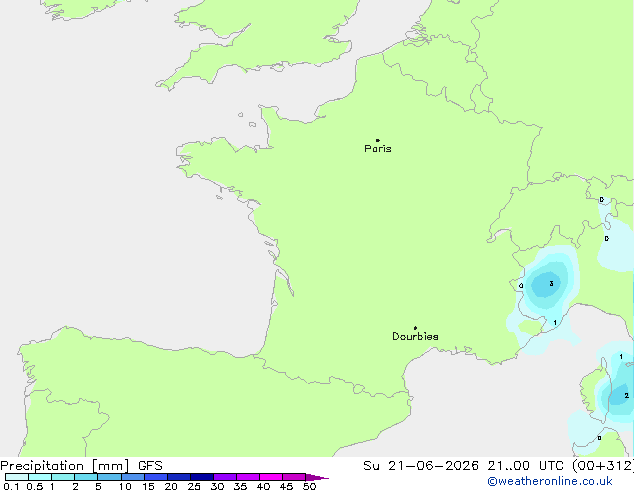
Task: Select the 15 to 20 mm legend swatch
Action: (x=156, y=477)
